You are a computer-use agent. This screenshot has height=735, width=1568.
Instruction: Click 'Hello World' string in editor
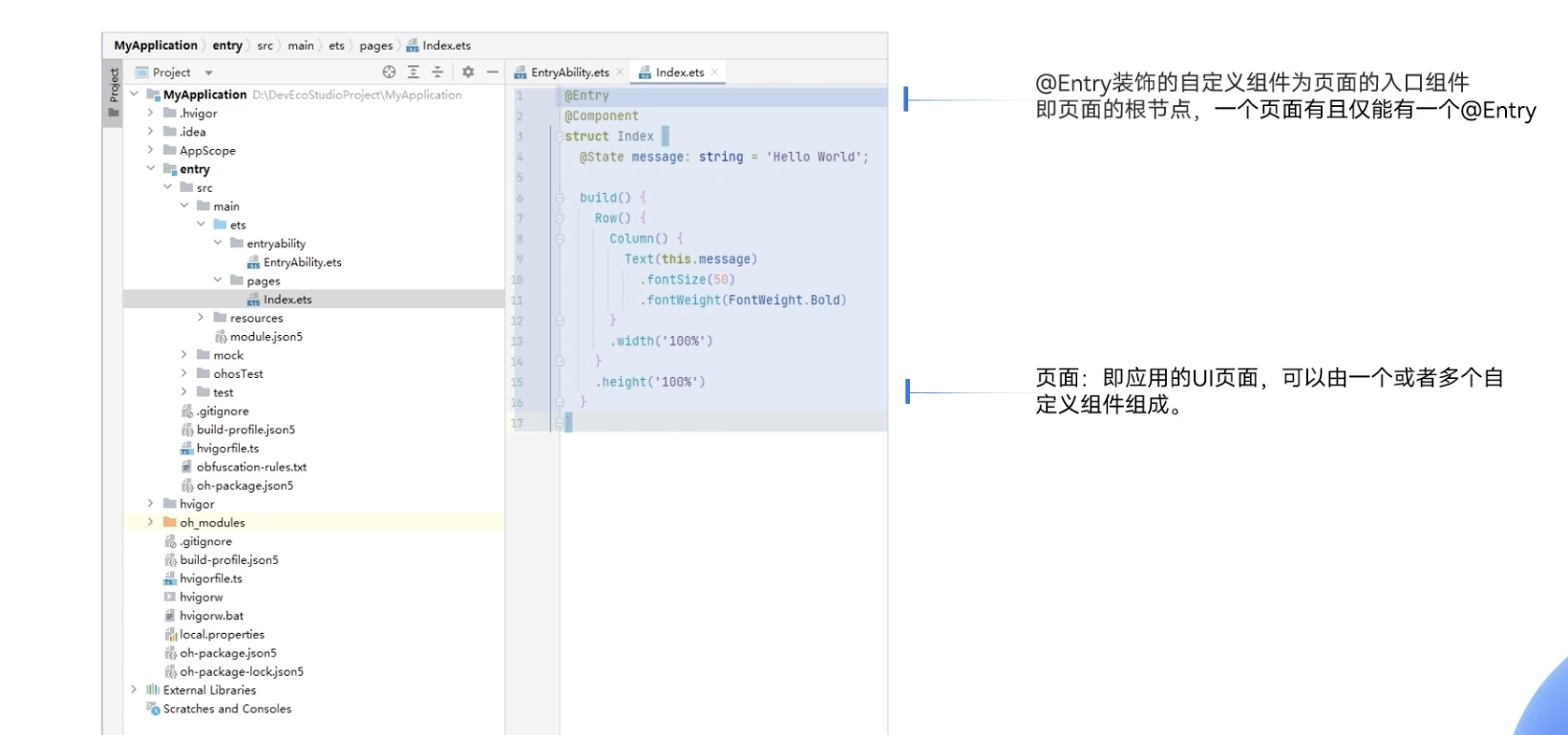814,157
